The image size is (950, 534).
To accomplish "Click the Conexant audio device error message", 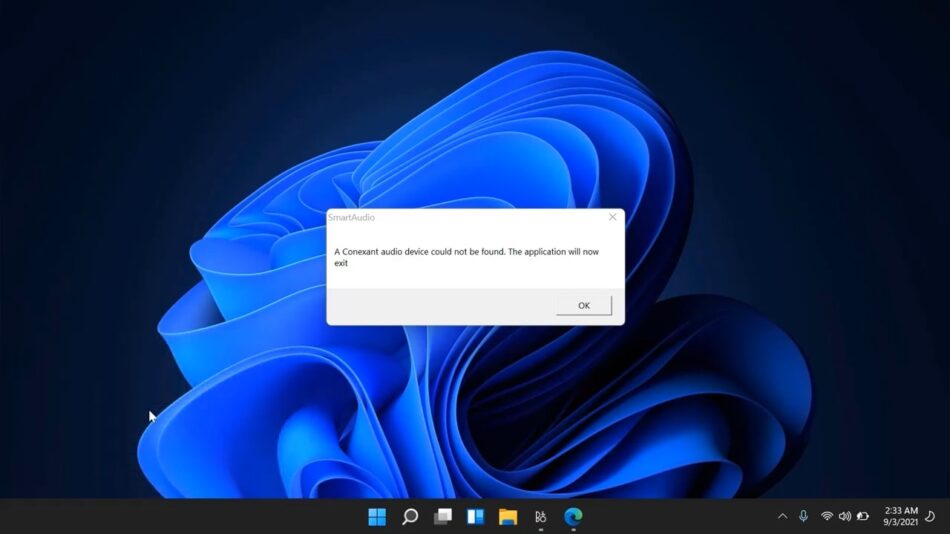I will click(x=467, y=257).
